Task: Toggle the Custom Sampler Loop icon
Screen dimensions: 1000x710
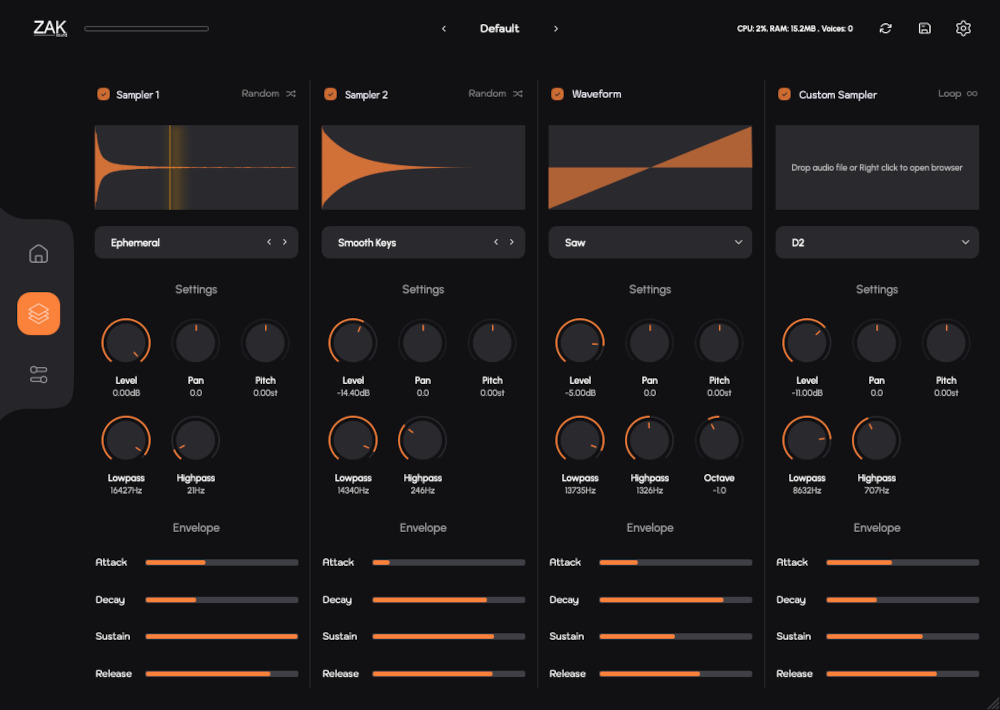Action: click(971, 94)
